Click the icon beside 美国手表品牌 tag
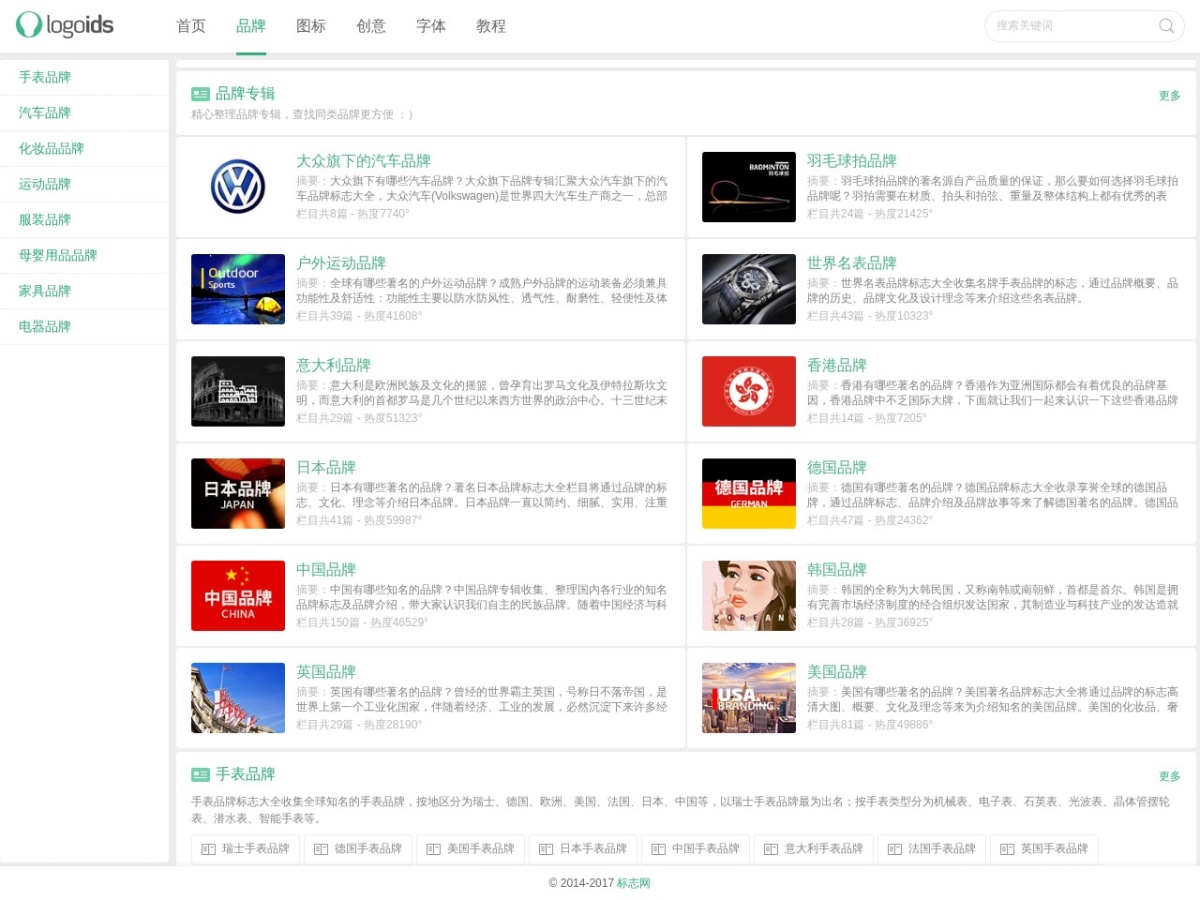Screen dimensions: 1200x900 tap(433, 849)
